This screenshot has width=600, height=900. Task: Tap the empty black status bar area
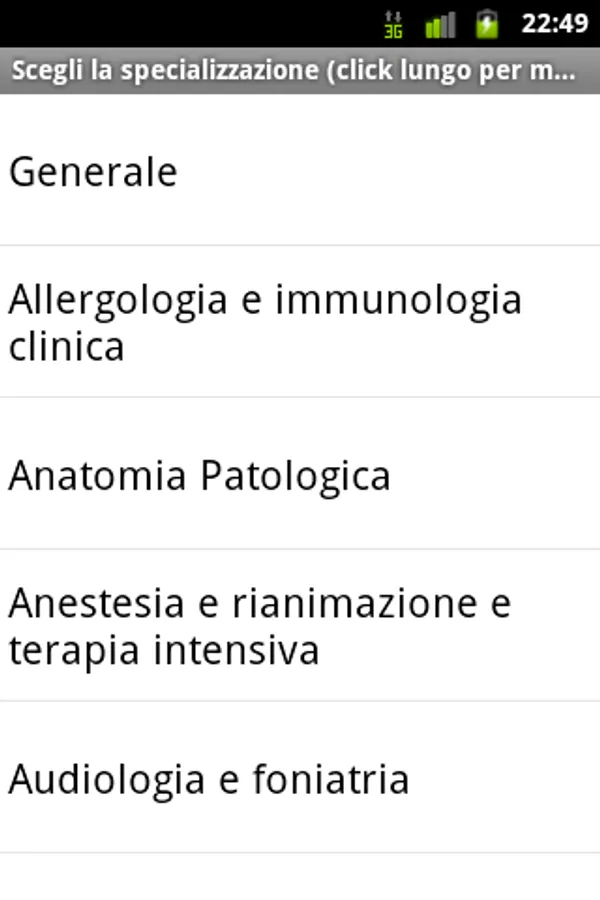click(x=189, y=24)
